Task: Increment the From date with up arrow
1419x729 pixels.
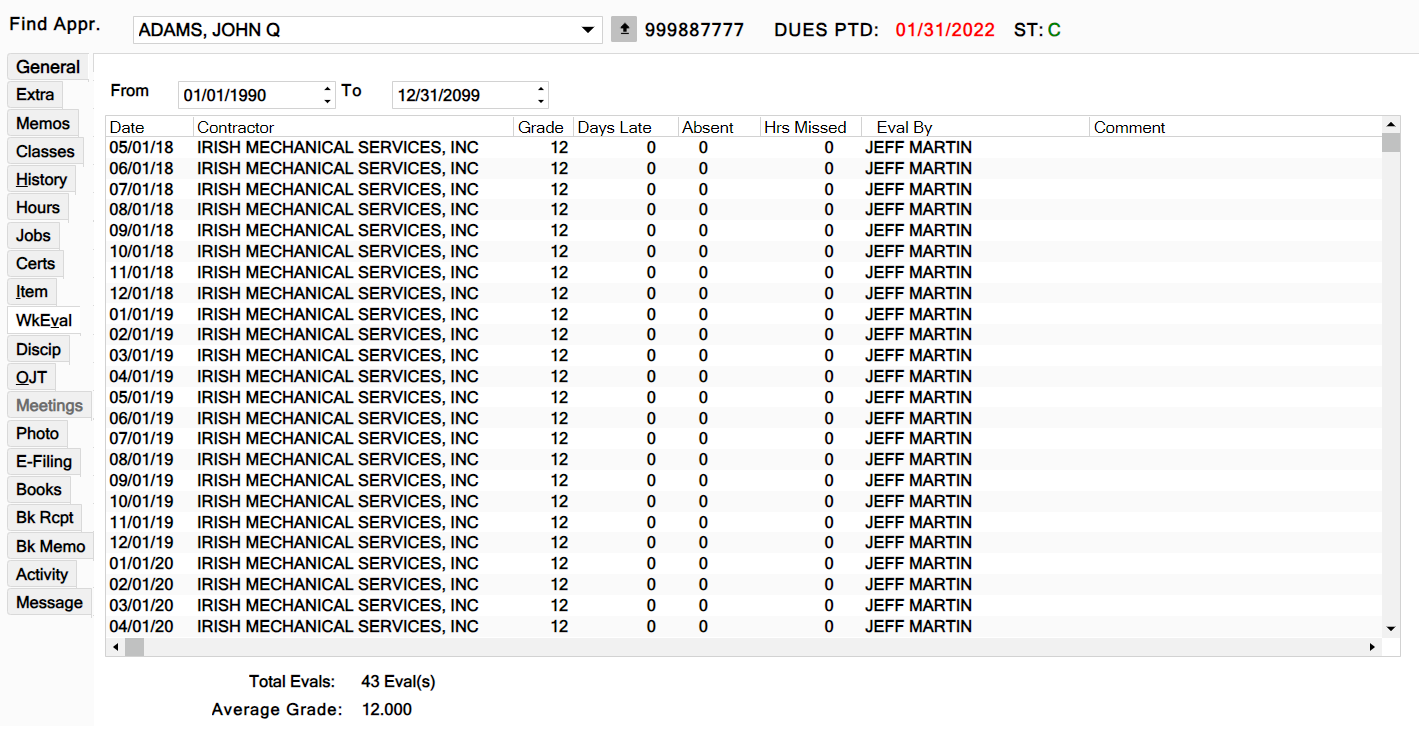Action: pos(328,89)
